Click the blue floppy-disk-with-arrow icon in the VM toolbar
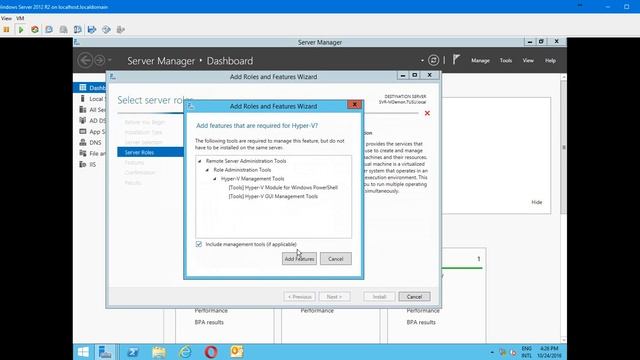Viewport: 640px width, 360px height. click(92, 29)
